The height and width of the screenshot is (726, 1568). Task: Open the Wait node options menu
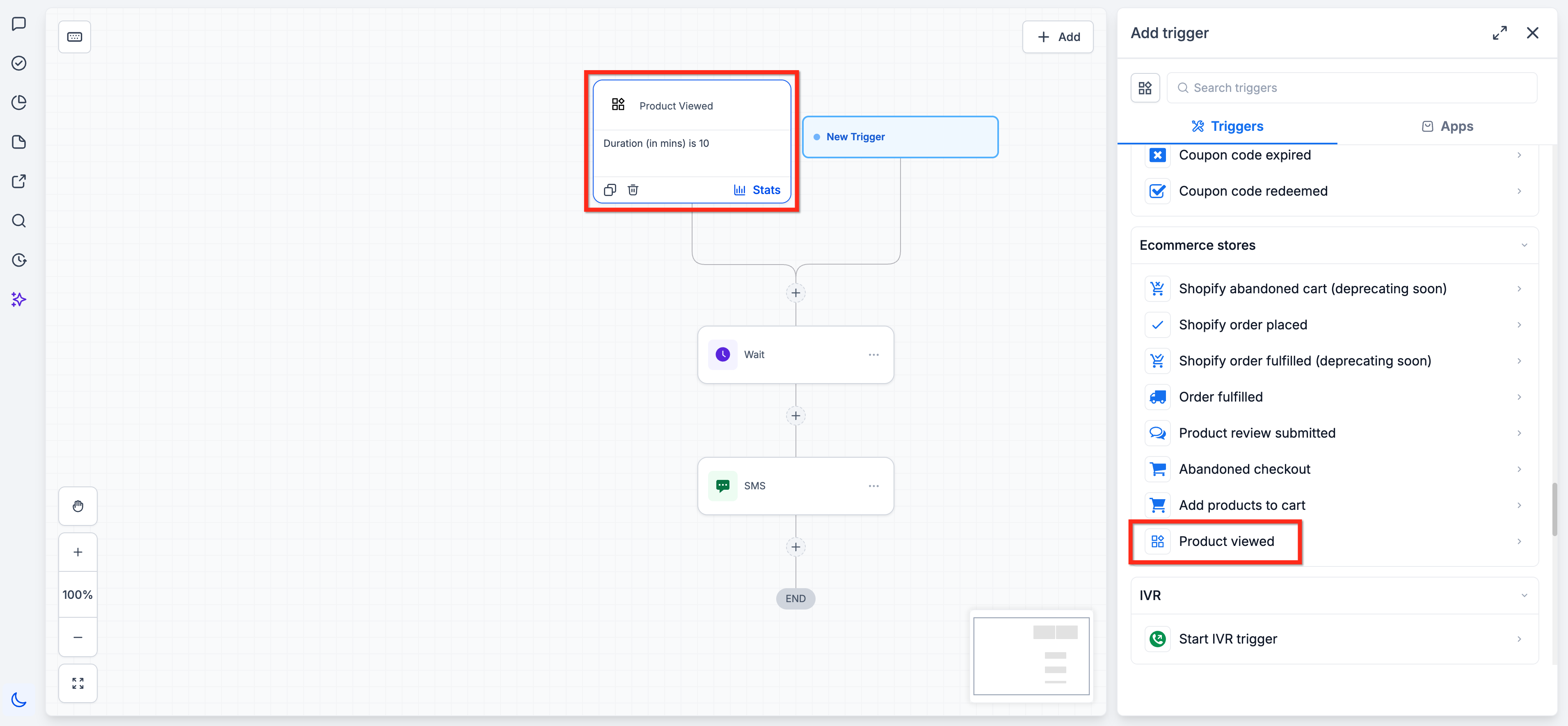(x=873, y=355)
